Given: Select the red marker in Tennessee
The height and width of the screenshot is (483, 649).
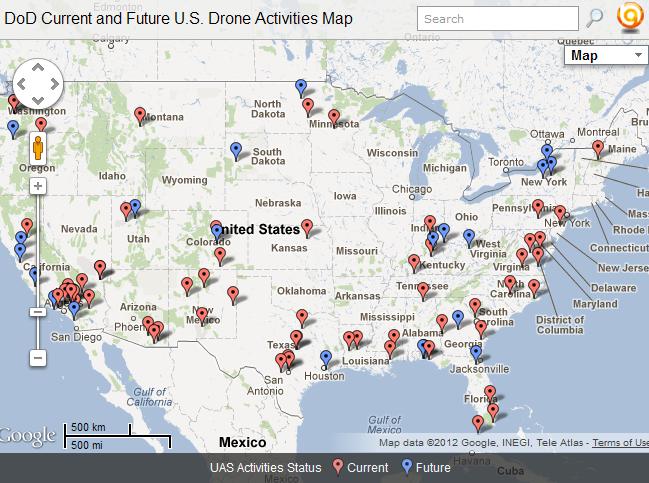Looking at the screenshot, I should pos(423,291).
